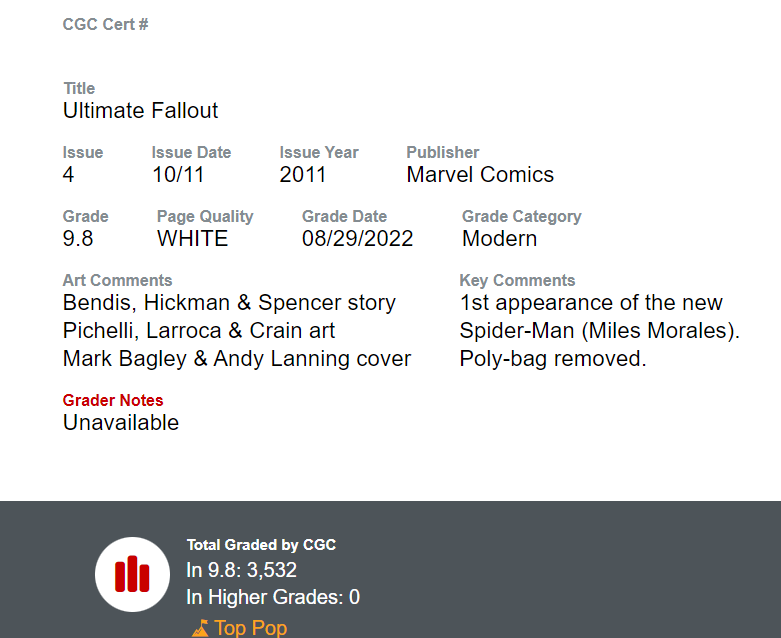Click the issue date 10/11
This screenshot has height=638, width=781.
tap(178, 175)
